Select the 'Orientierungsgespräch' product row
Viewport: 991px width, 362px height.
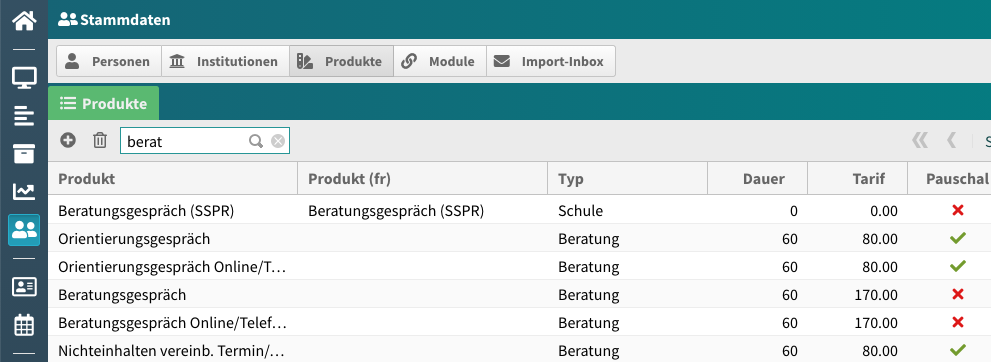pyautogui.click(x=134, y=239)
